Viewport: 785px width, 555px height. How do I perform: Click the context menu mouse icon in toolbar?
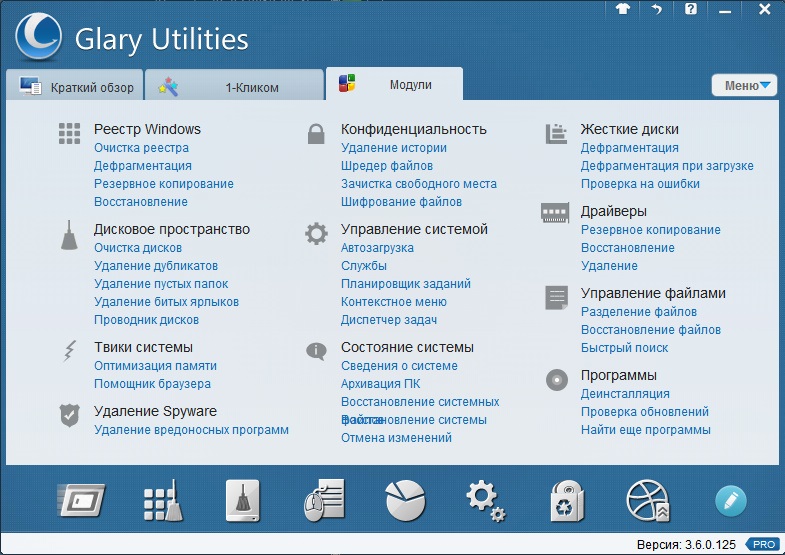(324, 500)
